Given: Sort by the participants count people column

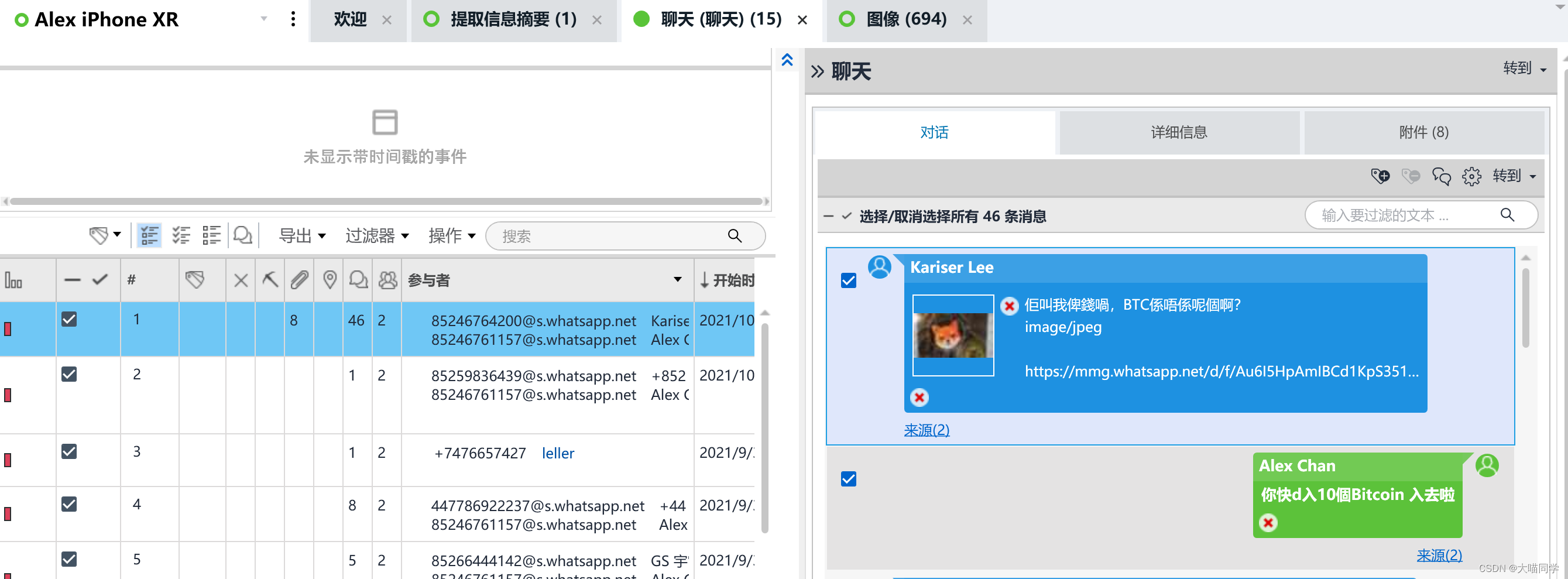Looking at the screenshot, I should [x=387, y=280].
